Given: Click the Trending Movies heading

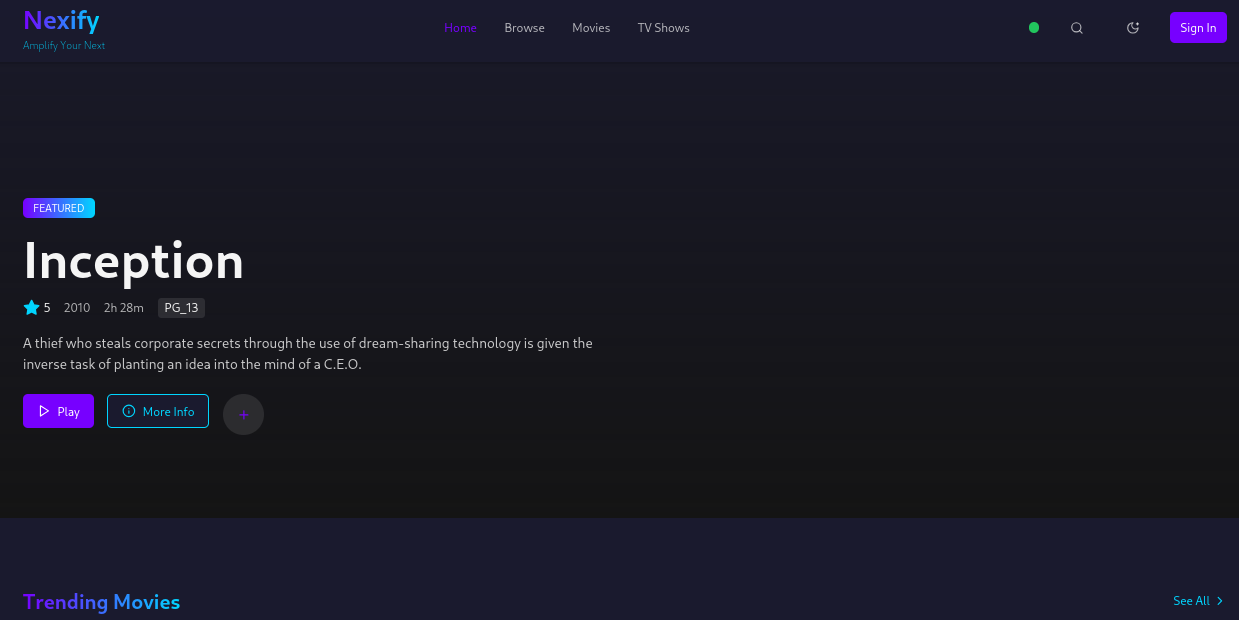Looking at the screenshot, I should point(101,602).
